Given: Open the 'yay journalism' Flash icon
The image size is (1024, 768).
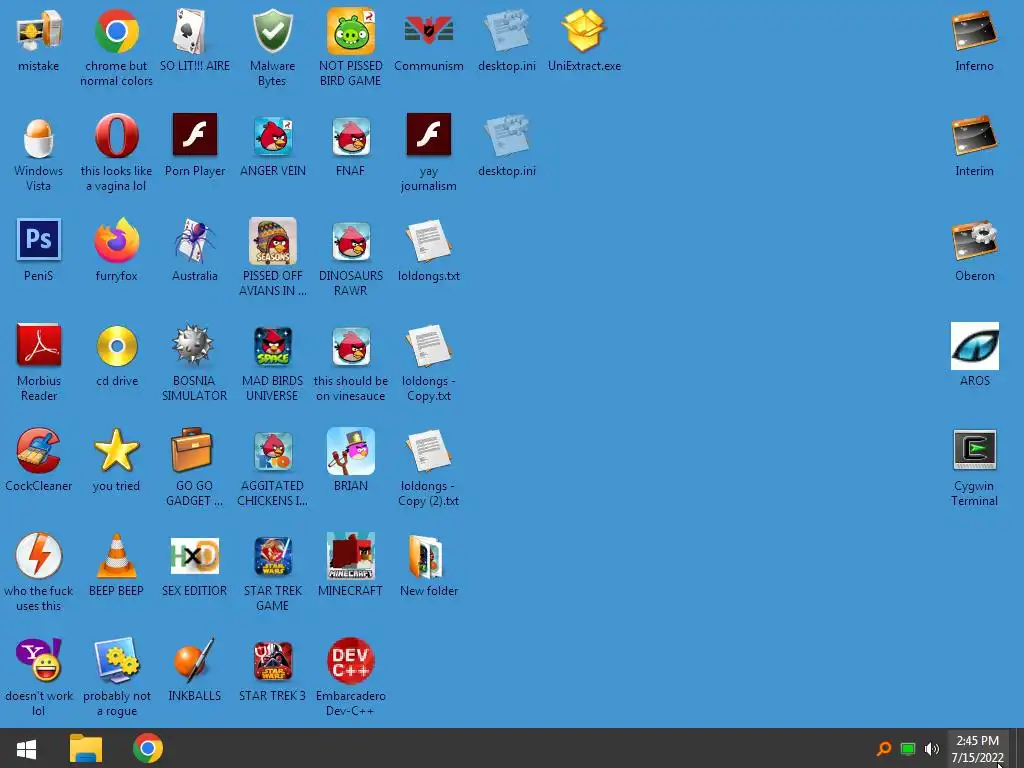Looking at the screenshot, I should pos(428,135).
